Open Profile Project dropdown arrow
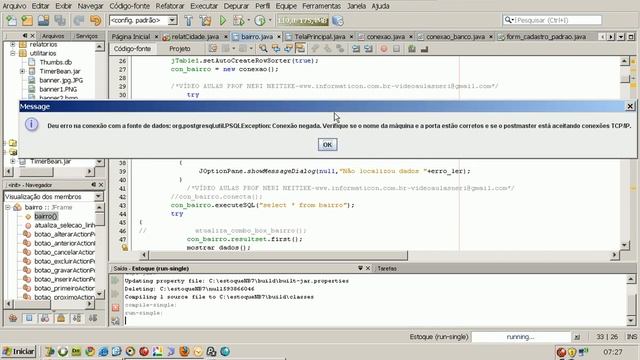640x360 pixels. pos(270,20)
